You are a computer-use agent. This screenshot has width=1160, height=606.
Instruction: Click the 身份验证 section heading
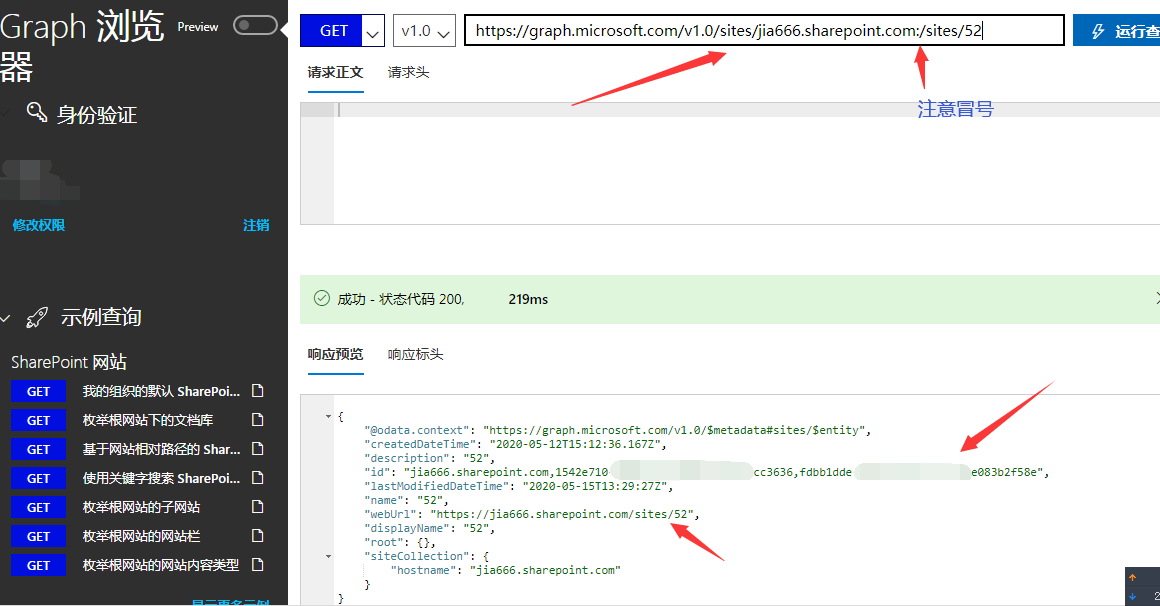97,115
